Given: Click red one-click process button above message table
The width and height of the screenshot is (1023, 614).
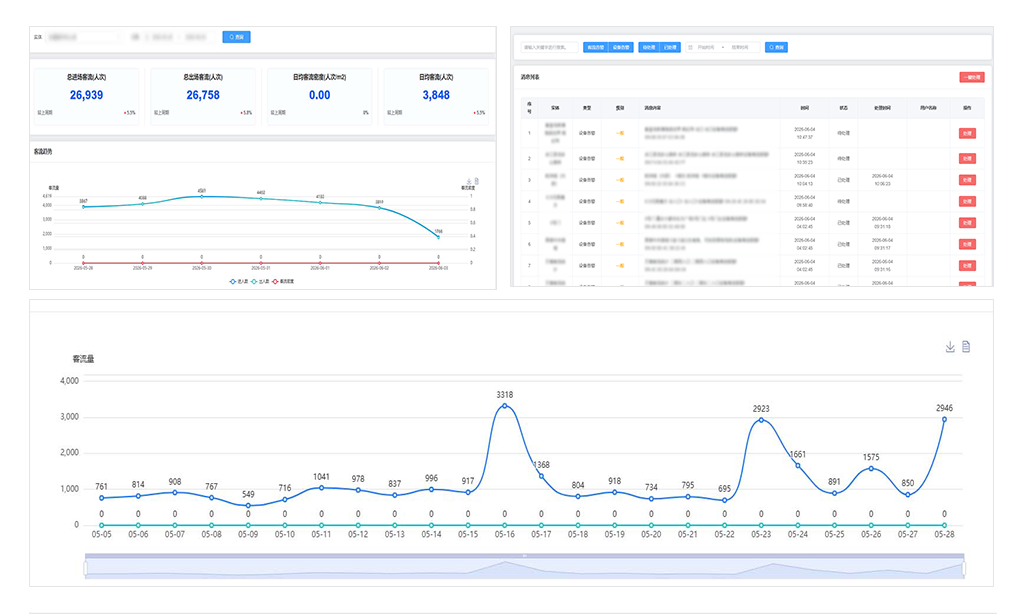Looking at the screenshot, I should [x=971, y=77].
